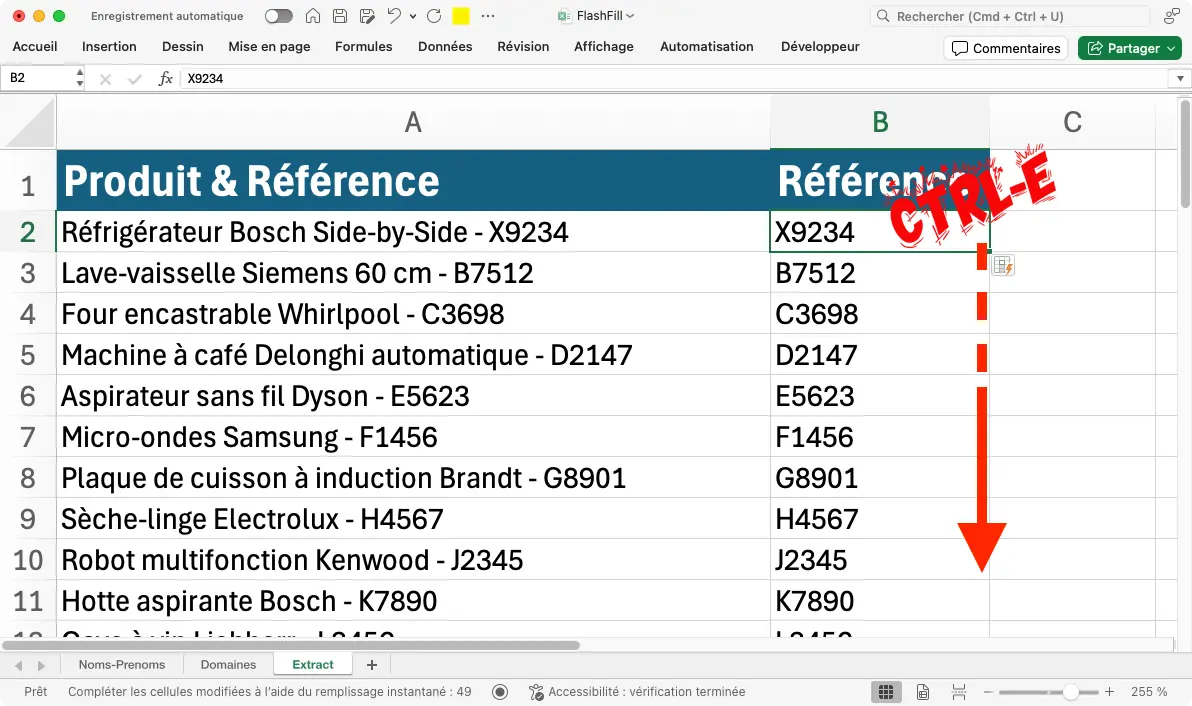Viewport: 1192px width, 706px height.
Task: Click Accessibilité vérification terminée status
Action: click(637, 692)
